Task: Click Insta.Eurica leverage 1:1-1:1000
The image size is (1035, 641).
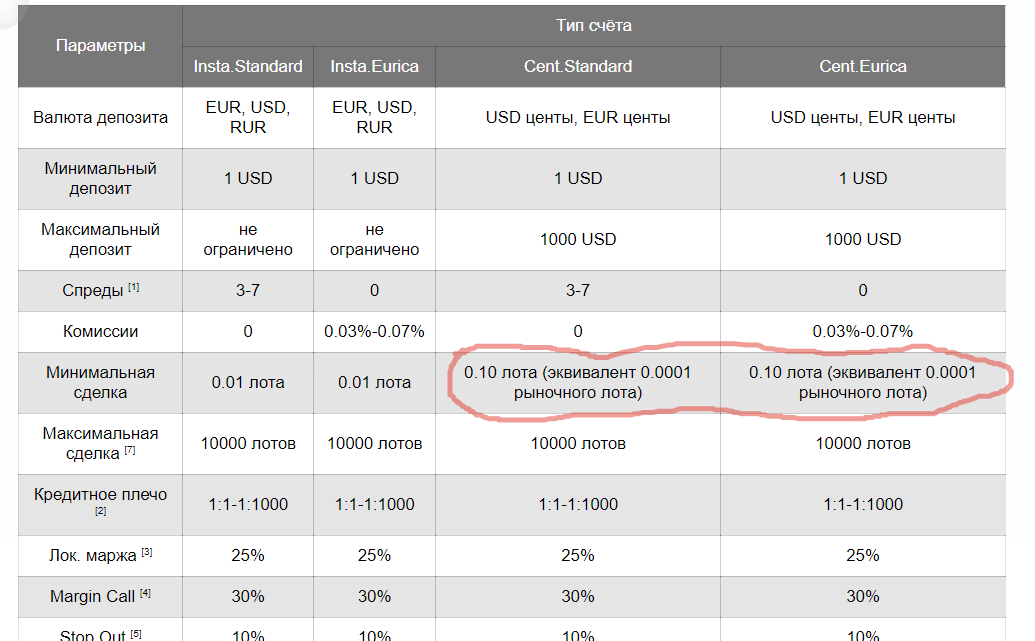Action: 374,504
